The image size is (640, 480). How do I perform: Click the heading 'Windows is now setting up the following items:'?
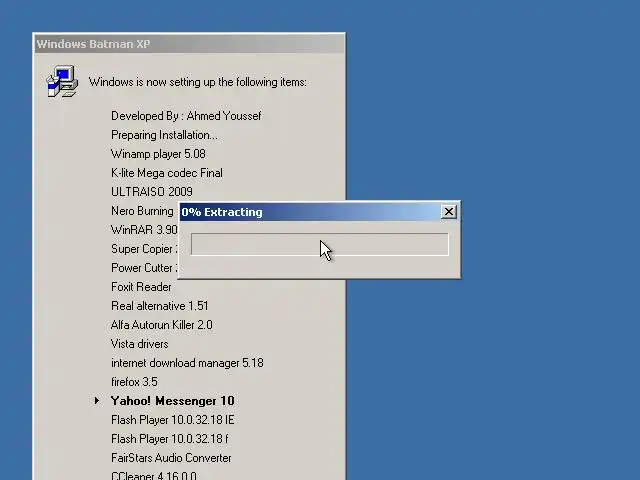[198, 82]
